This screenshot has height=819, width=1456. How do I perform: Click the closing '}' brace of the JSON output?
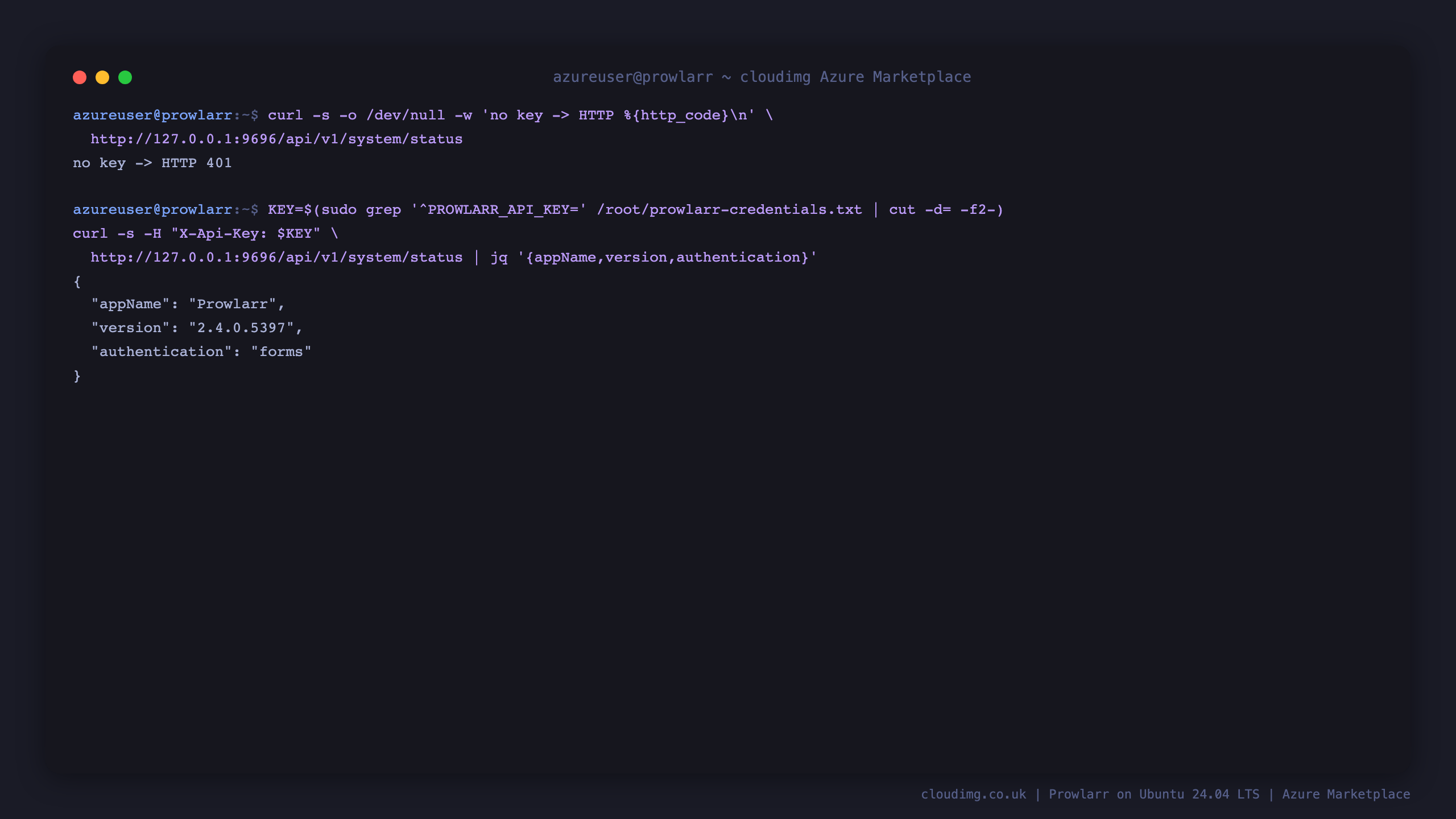77,376
